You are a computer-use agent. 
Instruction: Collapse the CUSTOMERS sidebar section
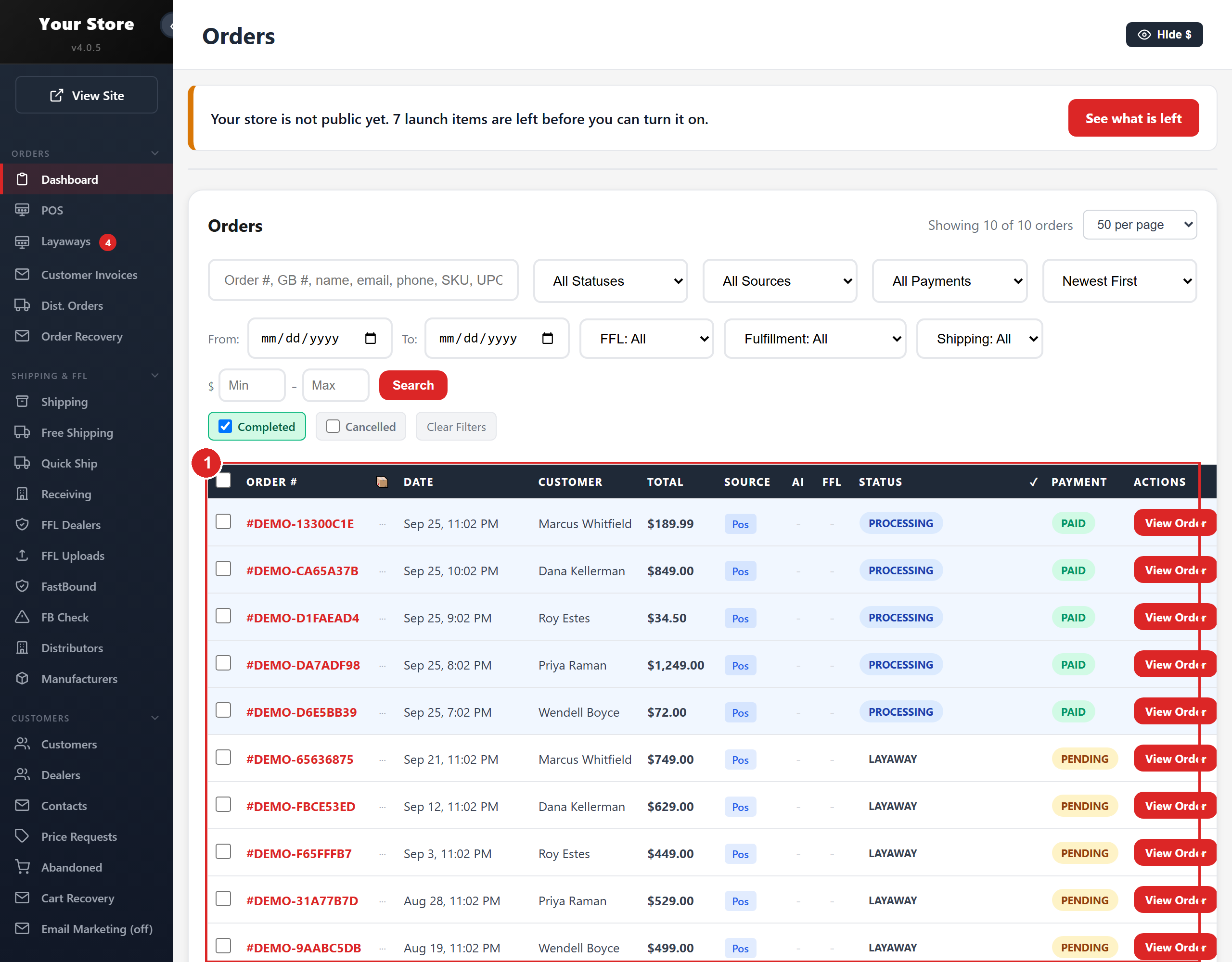click(x=155, y=718)
